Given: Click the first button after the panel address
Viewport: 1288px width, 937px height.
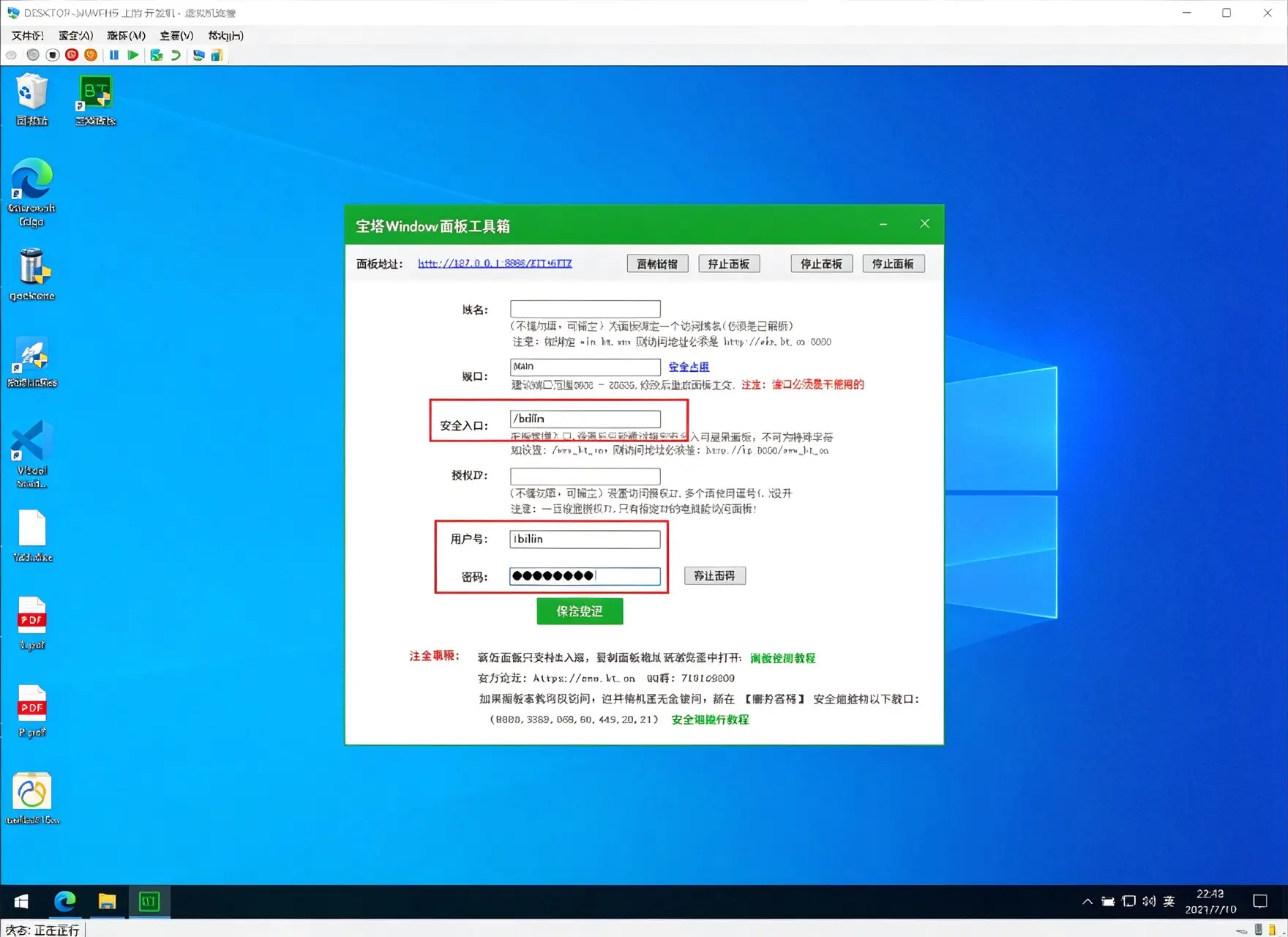Looking at the screenshot, I should (657, 264).
